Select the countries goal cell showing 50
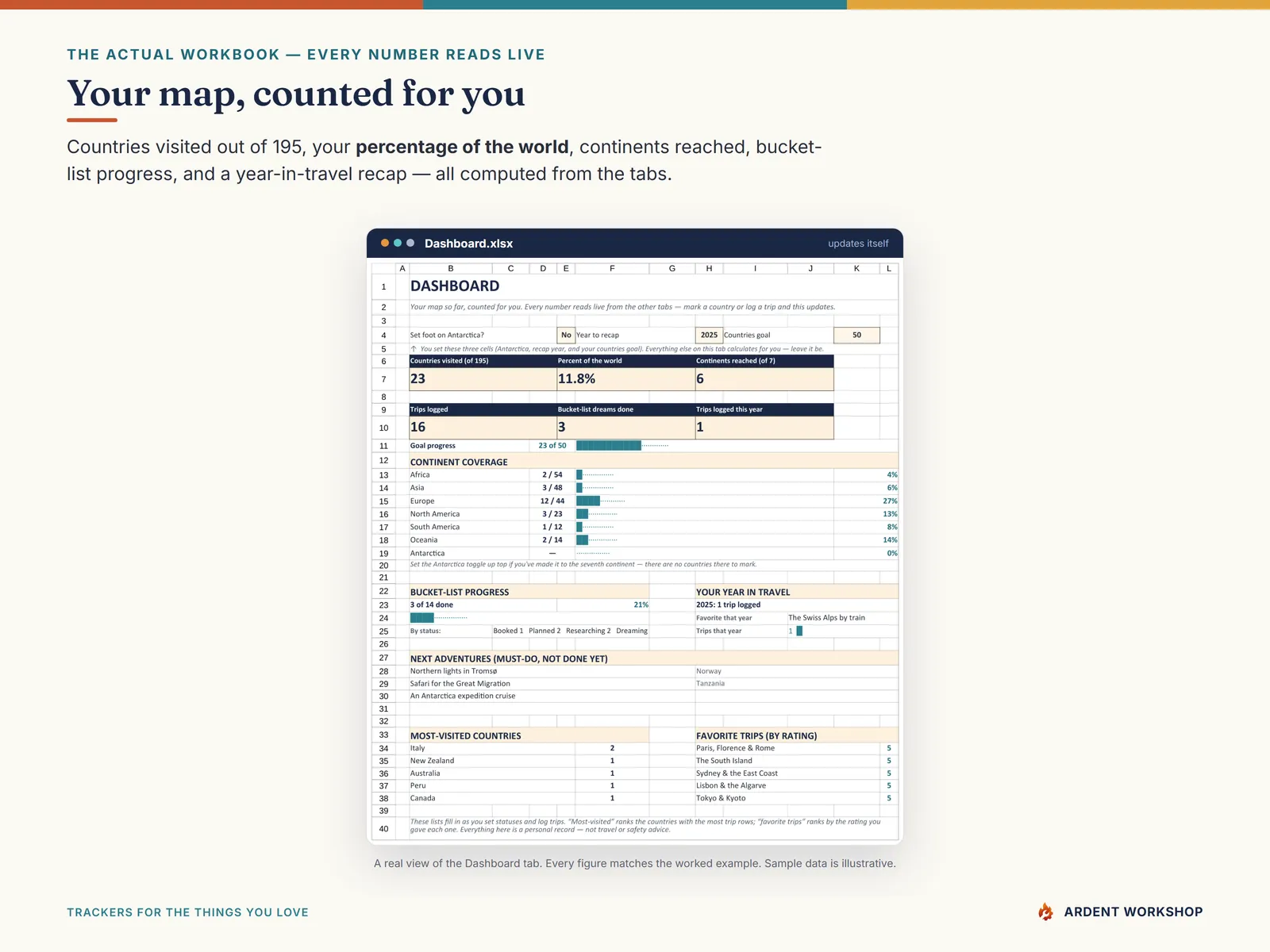Screen dimensions: 1270x952 point(856,335)
